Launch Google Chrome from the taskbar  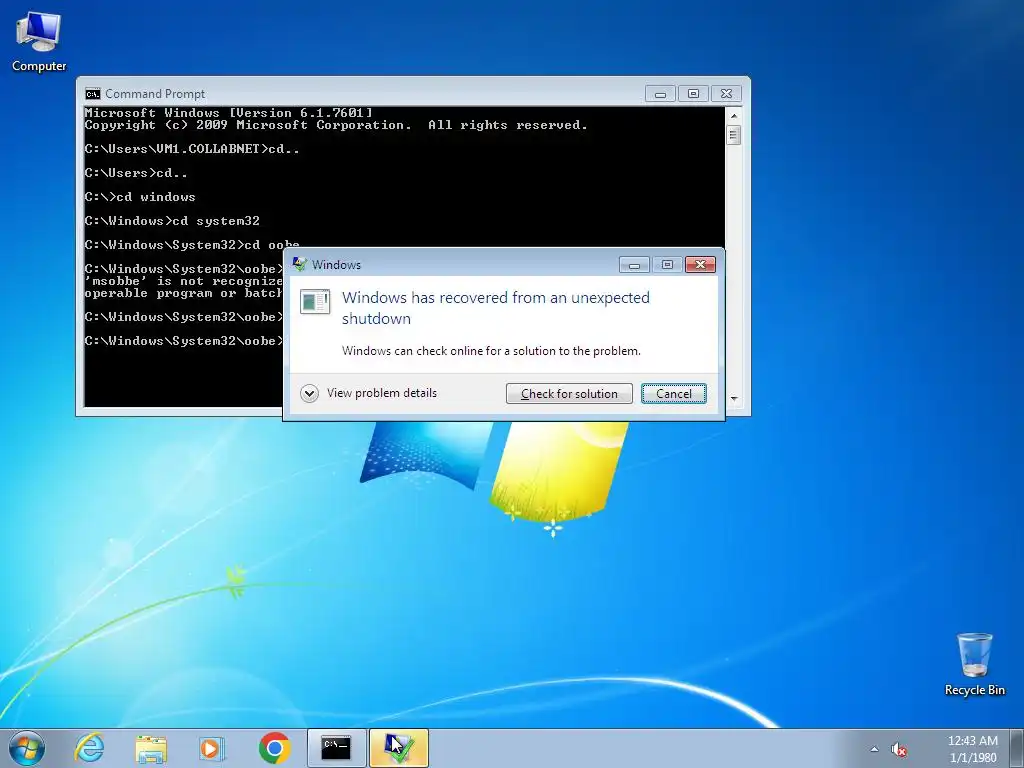tap(274, 748)
